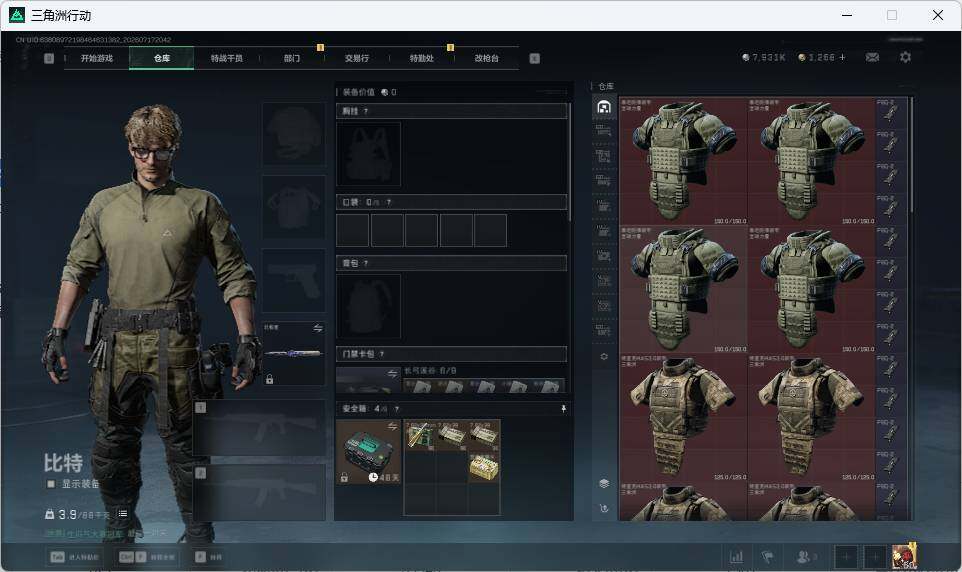The height and width of the screenshot is (572, 962).
Task: Click the next-tab key icon right of 改枪台
Action: tap(534, 58)
